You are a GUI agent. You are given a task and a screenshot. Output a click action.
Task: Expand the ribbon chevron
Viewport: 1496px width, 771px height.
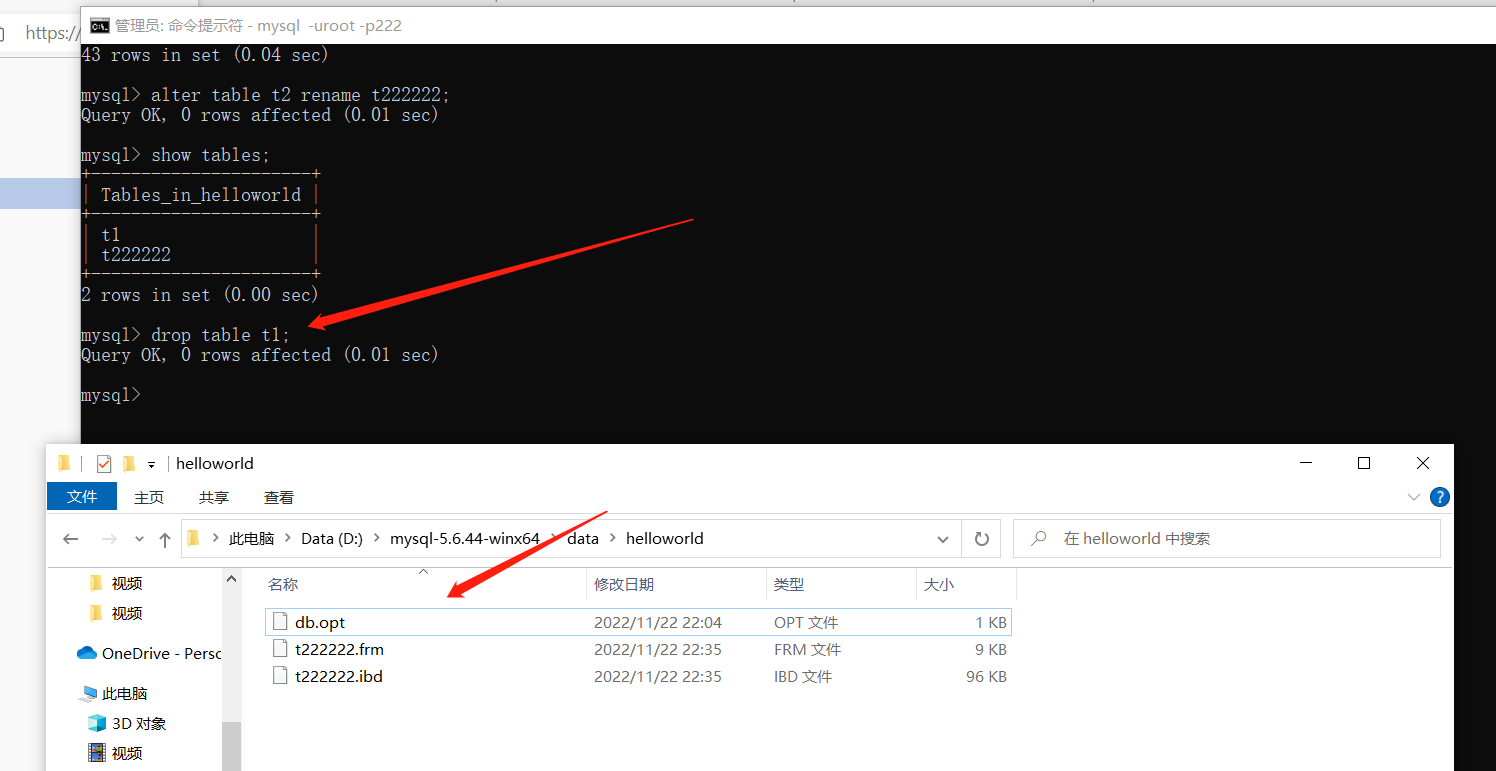pyautogui.click(x=1414, y=497)
